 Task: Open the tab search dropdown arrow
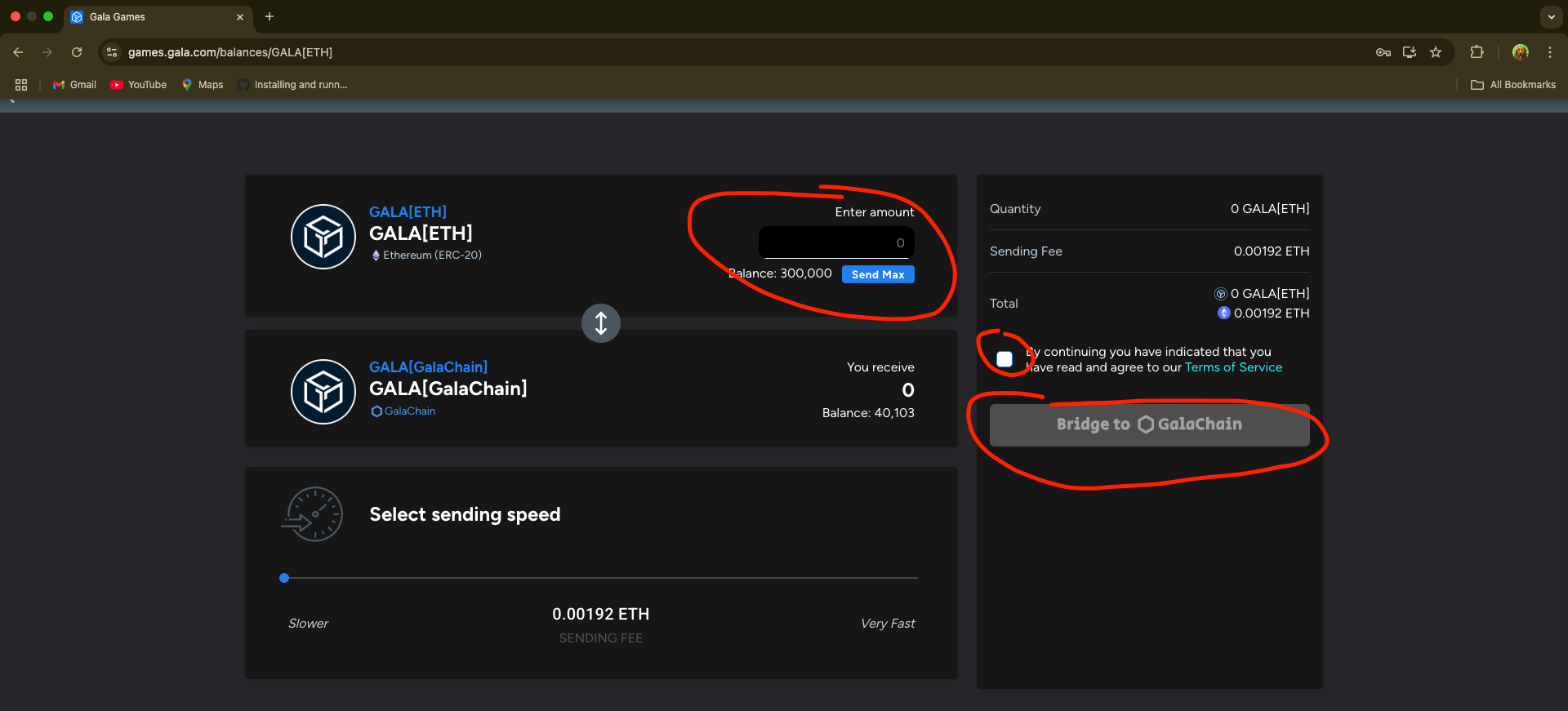click(1551, 16)
